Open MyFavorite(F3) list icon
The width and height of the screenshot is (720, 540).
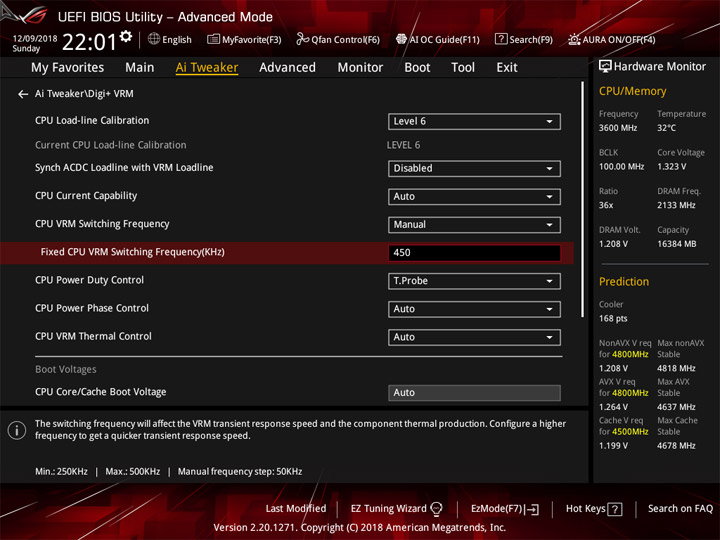[x=213, y=39]
